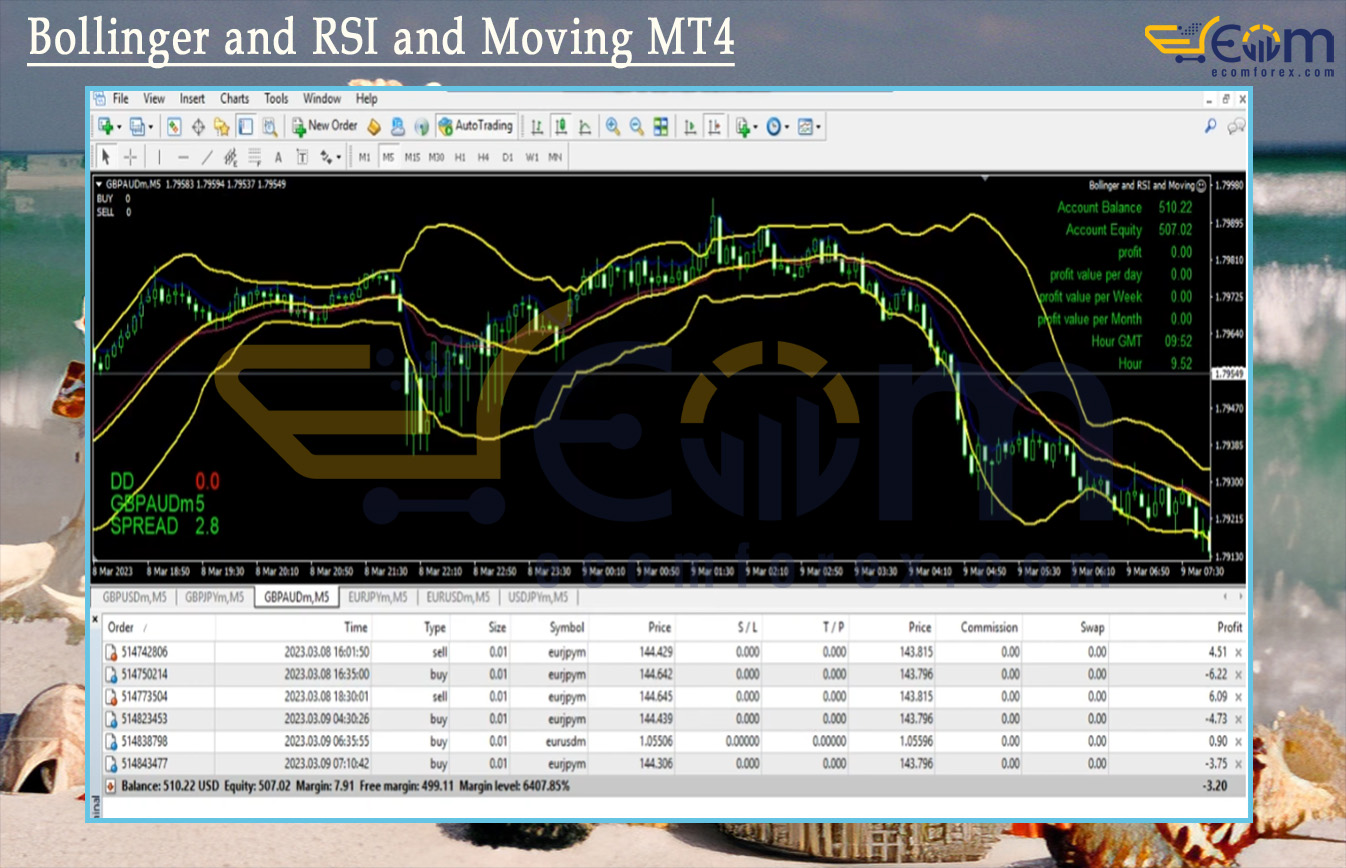
Task: Toggle the AutoTrading button
Action: pyautogui.click(x=476, y=126)
